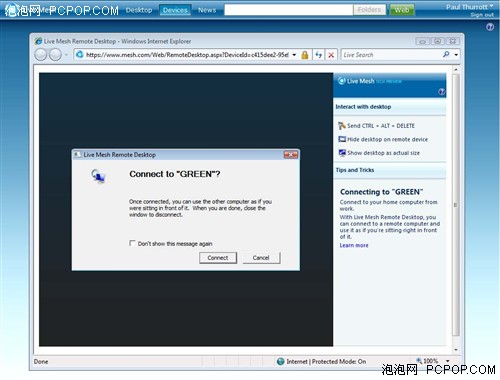Open the News tab
The width and height of the screenshot is (500, 380).
click(x=207, y=10)
